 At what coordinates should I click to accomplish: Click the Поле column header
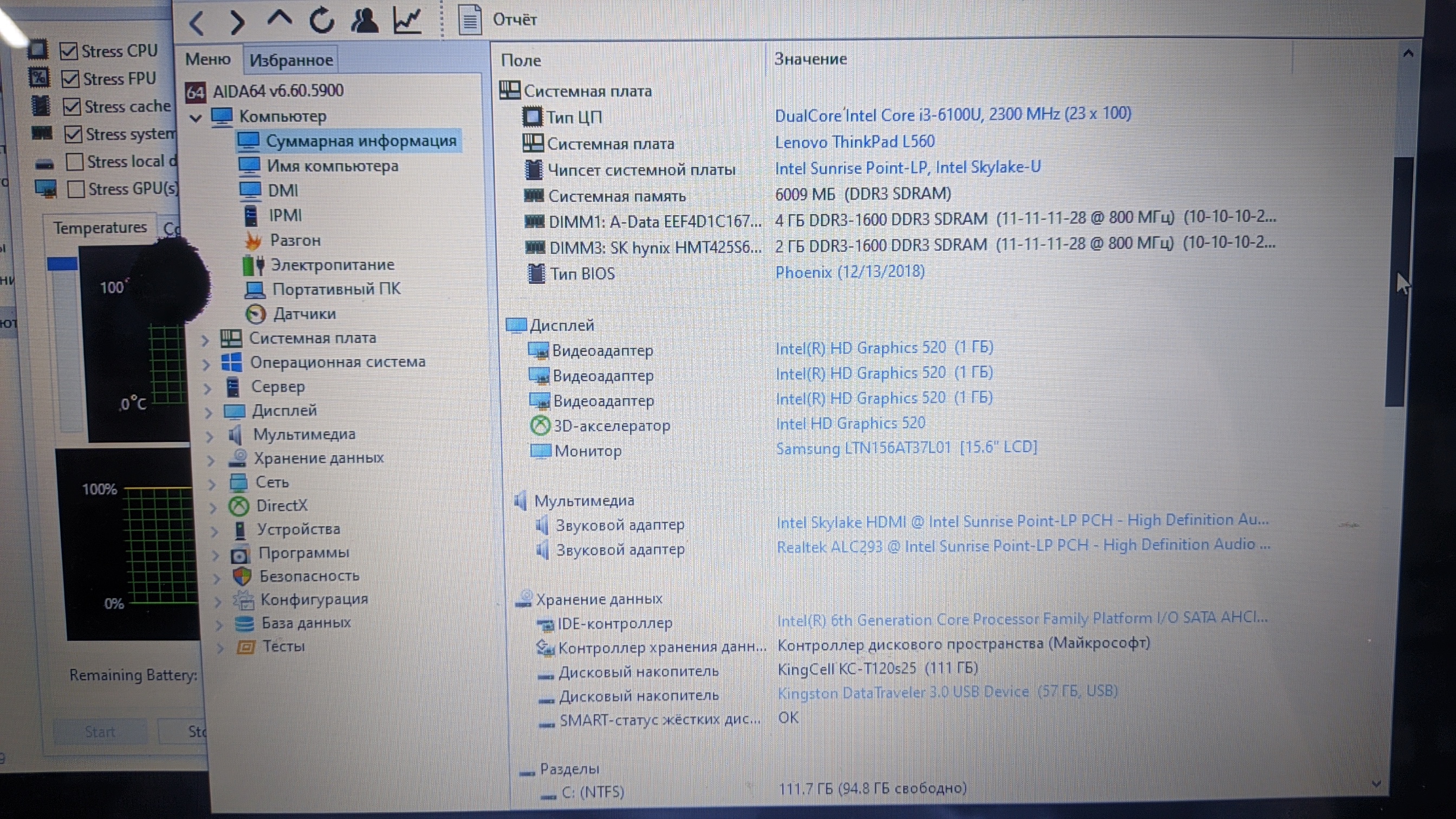(521, 60)
